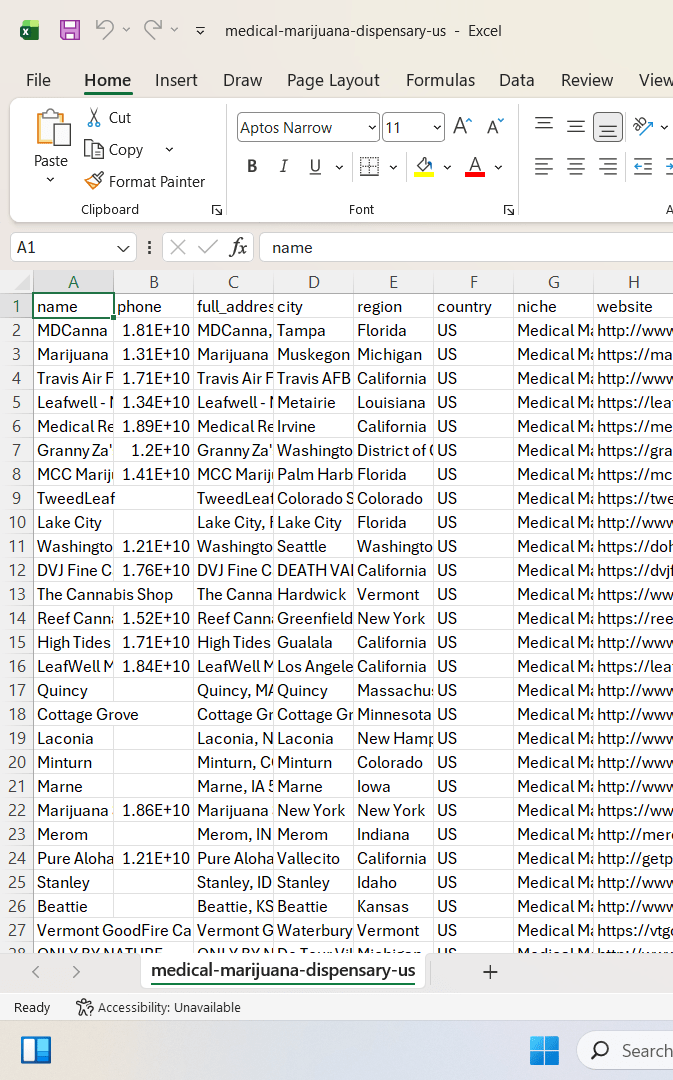The height and width of the screenshot is (1080, 673).
Task: Open the Clipboard dialog launcher
Action: tap(217, 210)
